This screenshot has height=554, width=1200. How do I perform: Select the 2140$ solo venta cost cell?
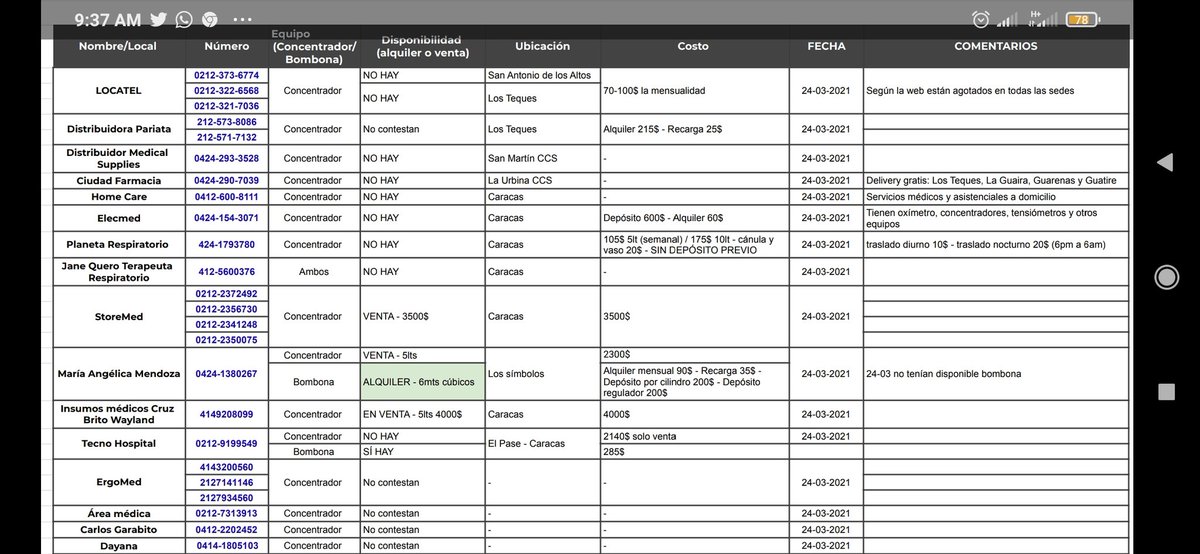tap(694, 437)
